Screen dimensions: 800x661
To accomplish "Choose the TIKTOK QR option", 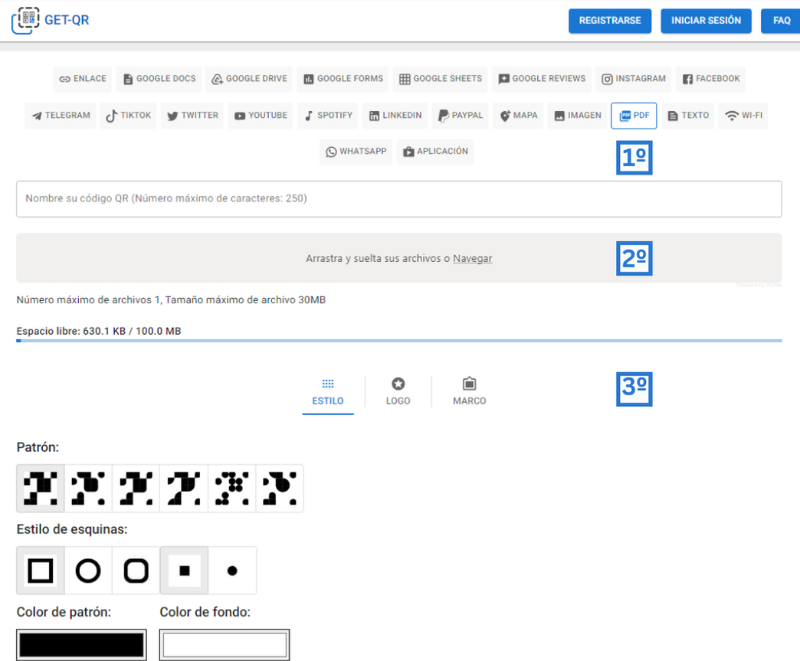I will point(127,115).
